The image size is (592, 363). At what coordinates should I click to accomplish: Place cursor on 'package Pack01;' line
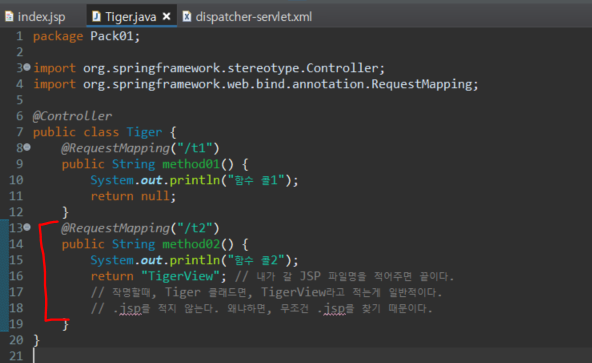point(86,36)
